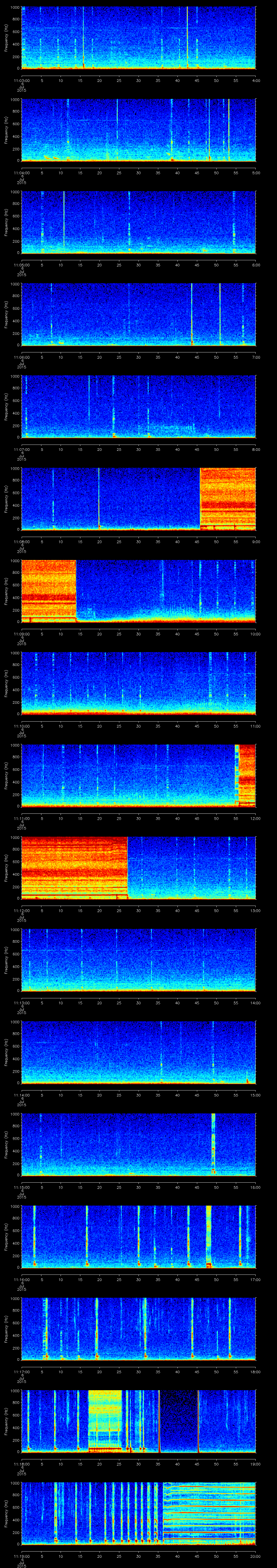Select the wide burst near 48 seconds in the 11:16:00 panel
The height and width of the screenshot is (1568, 277).
(209, 1236)
